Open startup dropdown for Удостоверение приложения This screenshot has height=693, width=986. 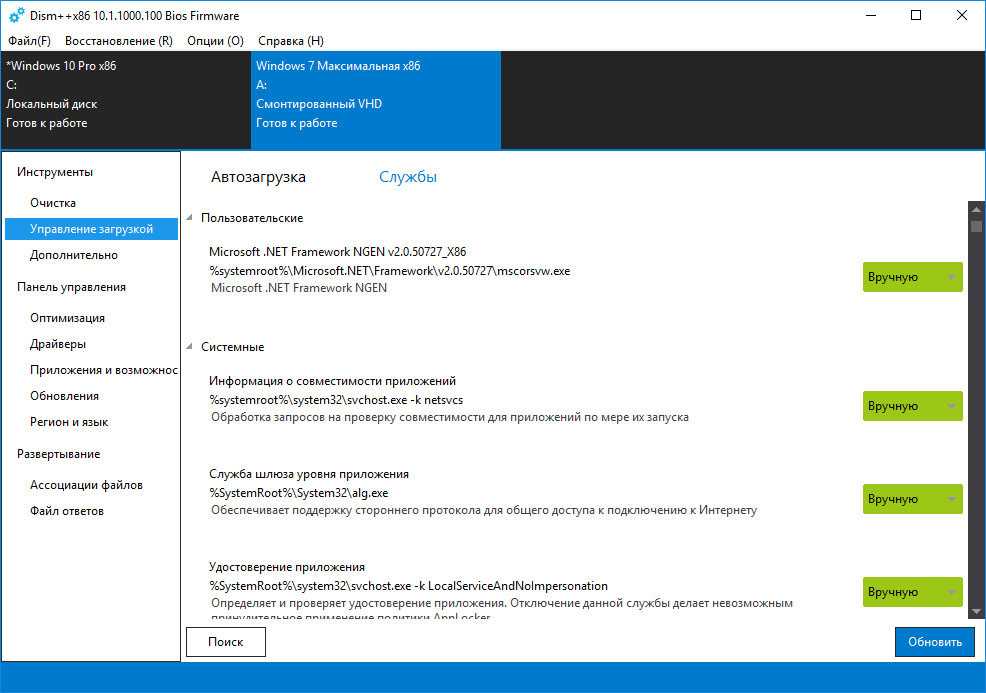click(912, 592)
